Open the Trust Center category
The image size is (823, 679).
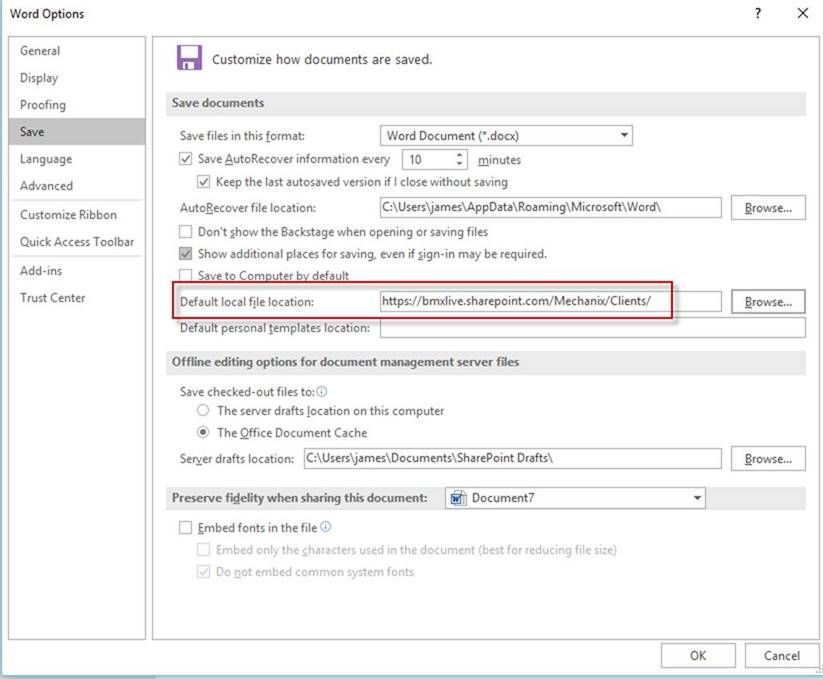(77, 298)
